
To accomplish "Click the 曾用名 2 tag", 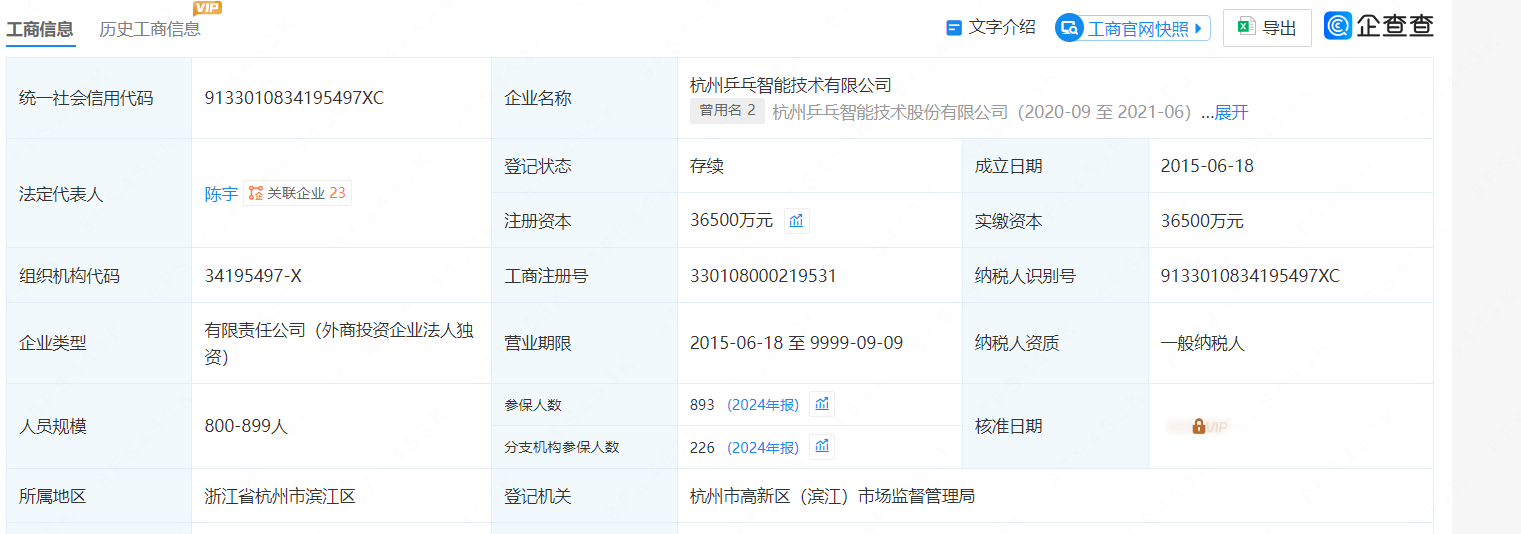I will [x=727, y=111].
